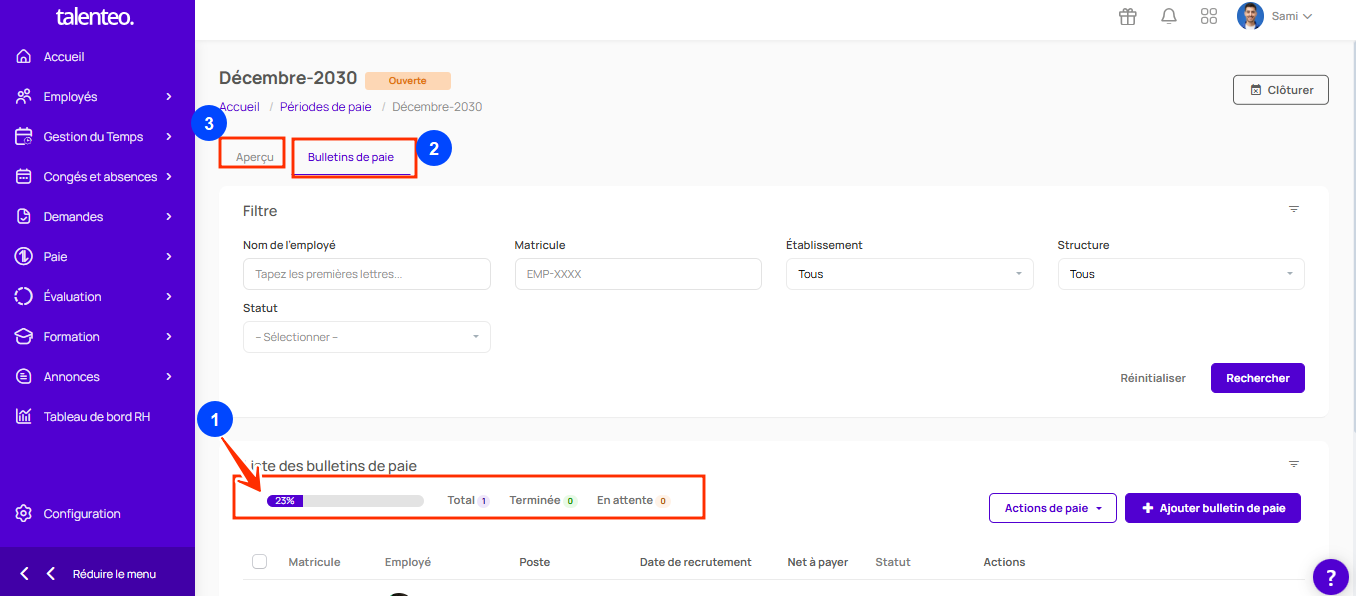Click the Nom de l'employé input field

point(366,274)
